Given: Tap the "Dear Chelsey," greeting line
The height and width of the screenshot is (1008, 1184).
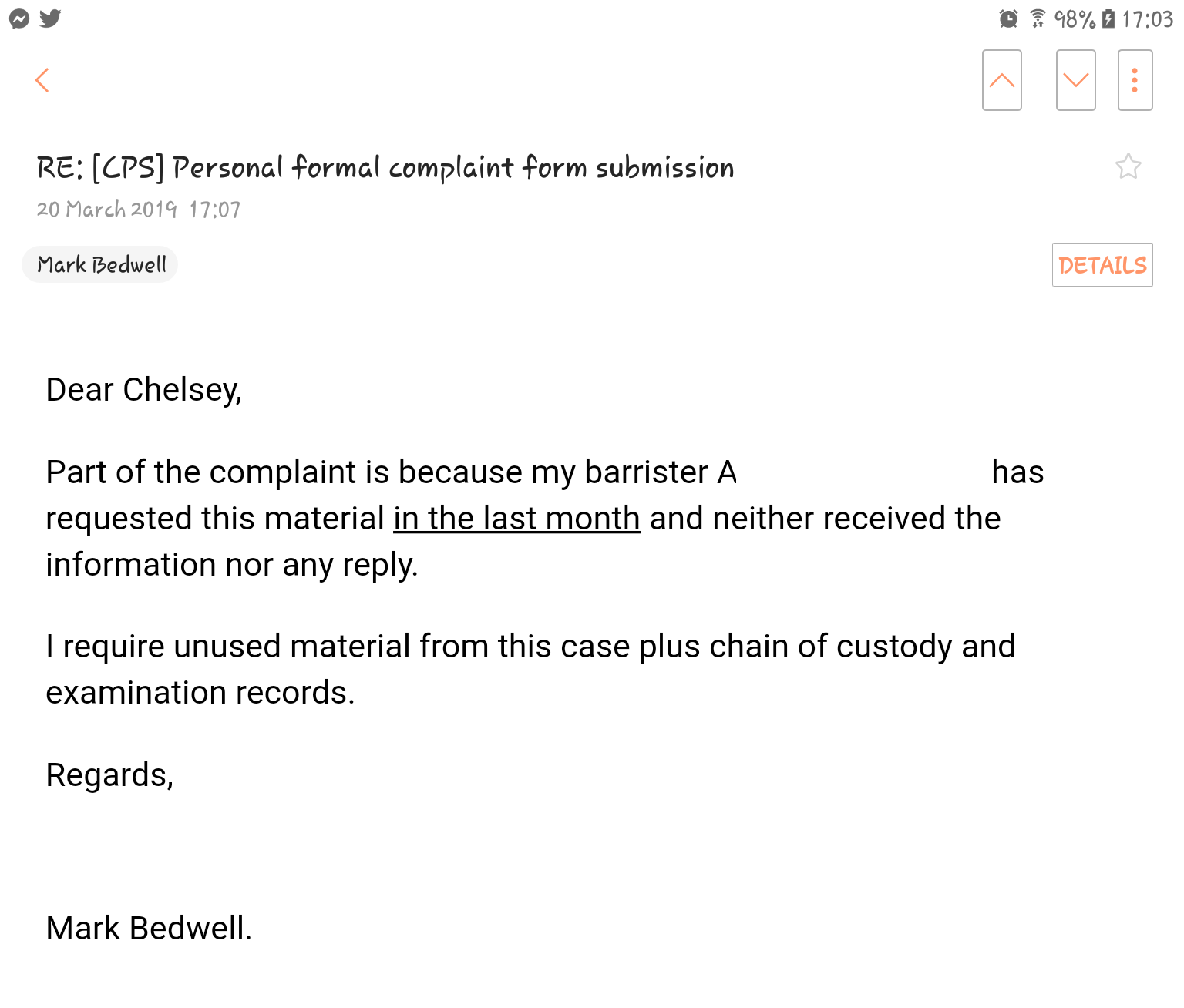Looking at the screenshot, I should click(x=144, y=390).
